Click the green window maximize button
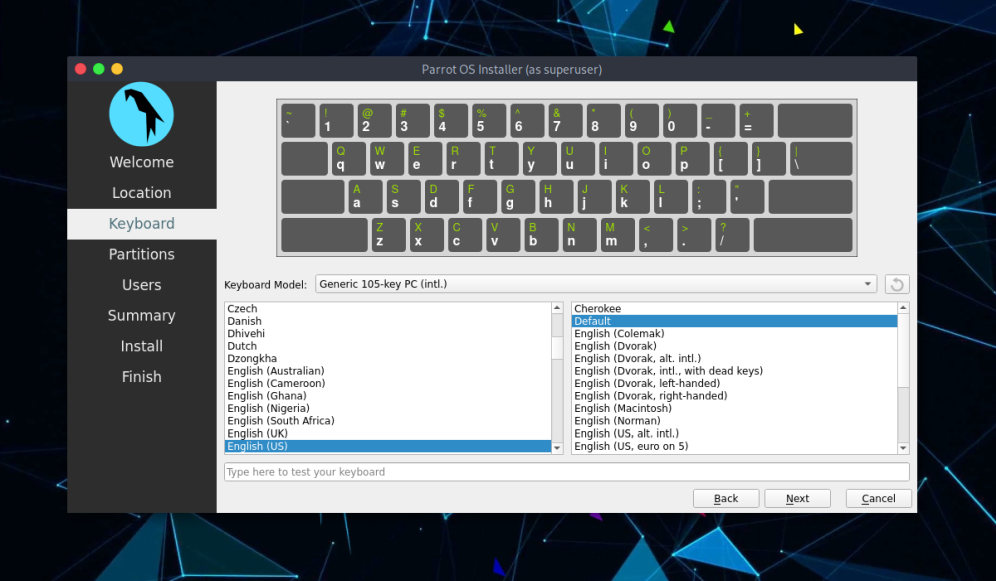The width and height of the screenshot is (996, 581). pos(98,69)
